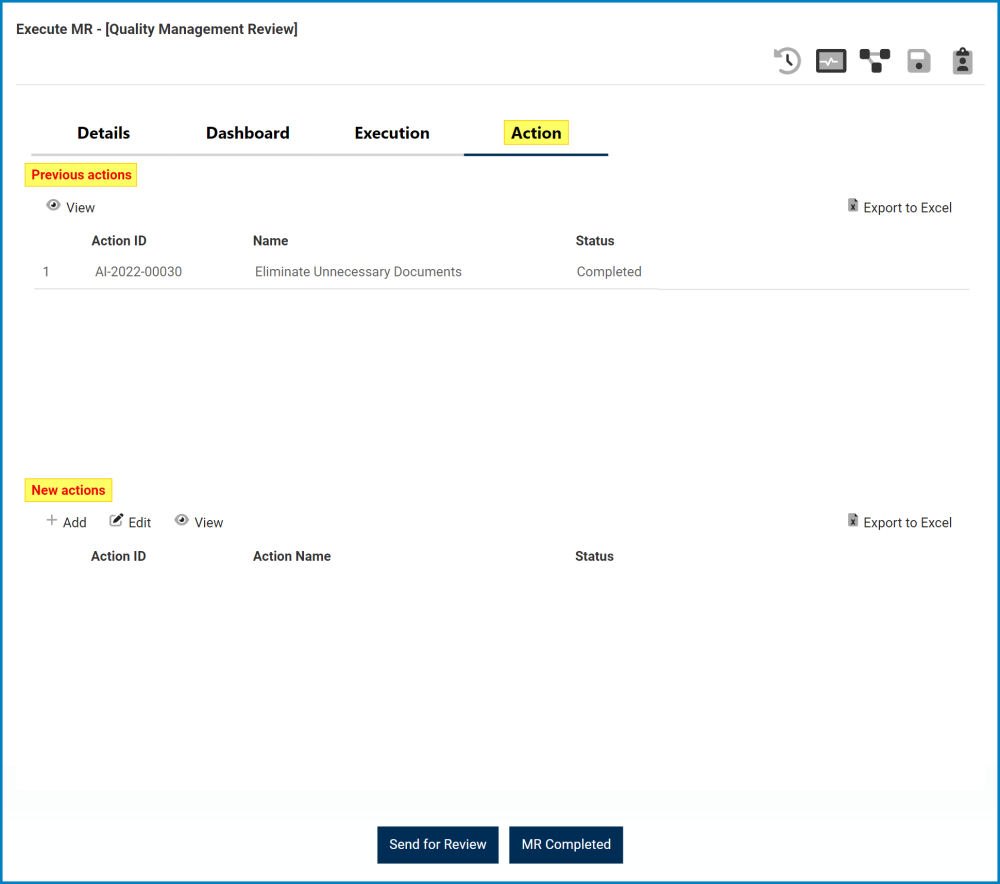Save the record using the floppy disk icon
The width and height of the screenshot is (1000, 884).
coord(919,61)
